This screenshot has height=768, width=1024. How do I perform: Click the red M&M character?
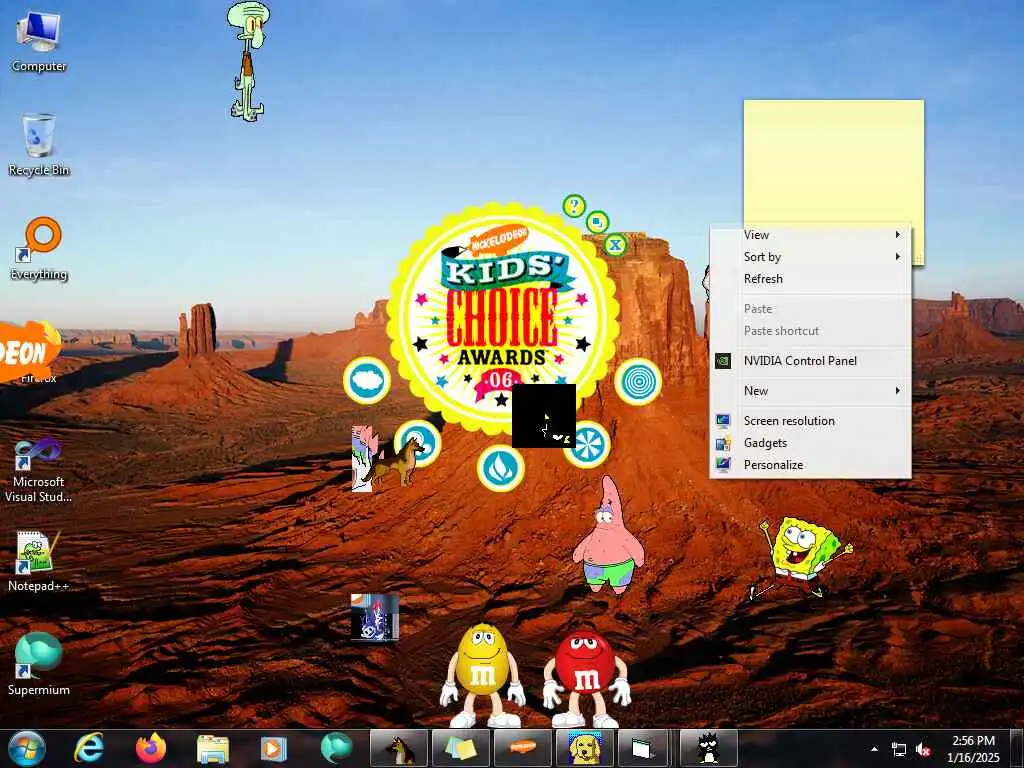(586, 678)
